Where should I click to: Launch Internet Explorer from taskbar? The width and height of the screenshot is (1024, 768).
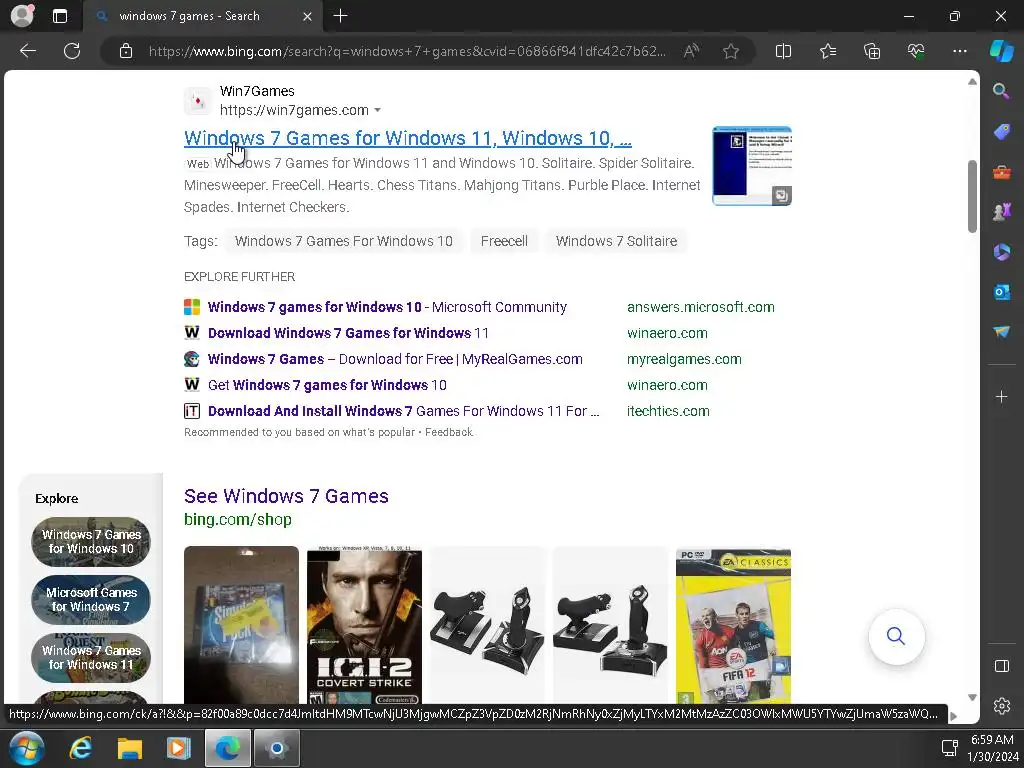click(80, 748)
